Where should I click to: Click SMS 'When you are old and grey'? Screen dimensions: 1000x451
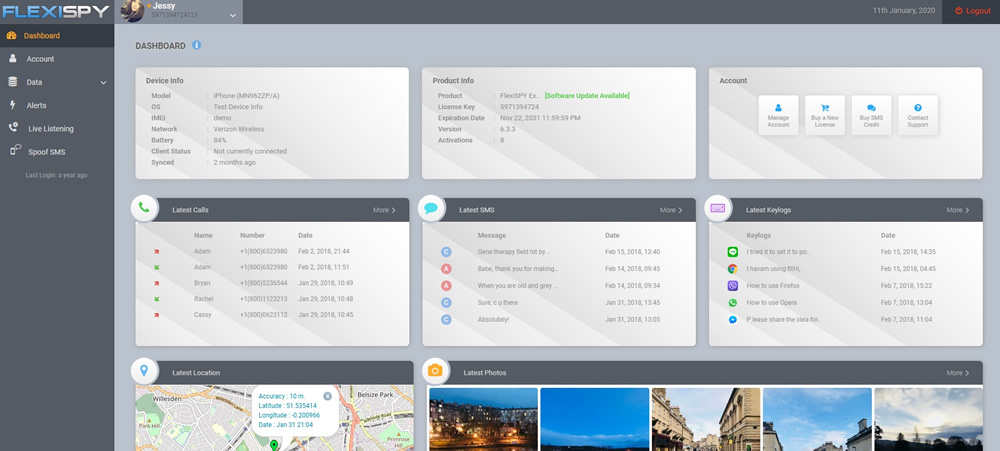tap(517, 286)
